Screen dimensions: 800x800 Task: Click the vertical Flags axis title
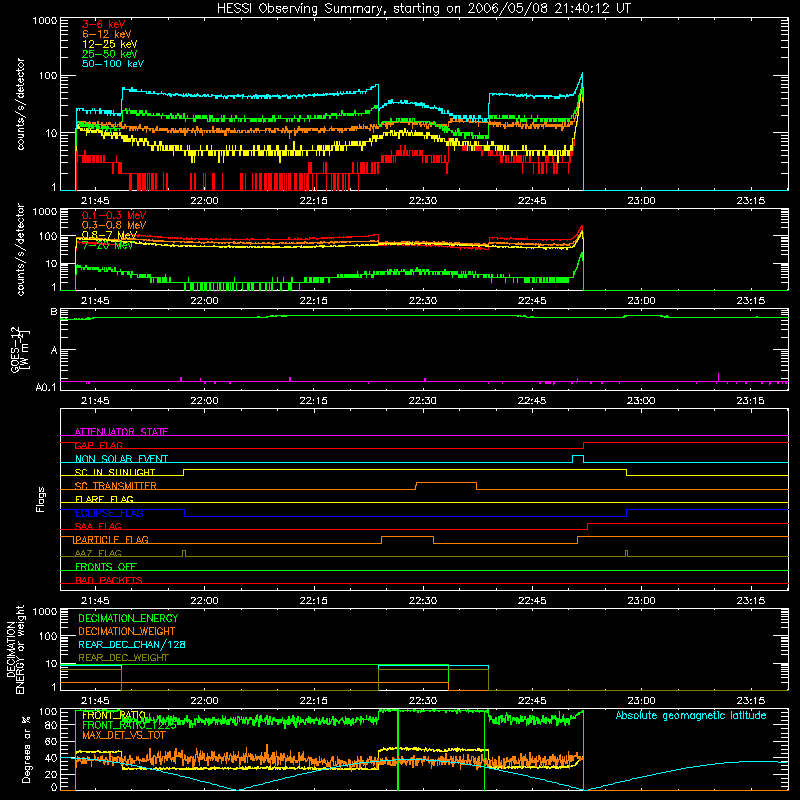(41, 499)
